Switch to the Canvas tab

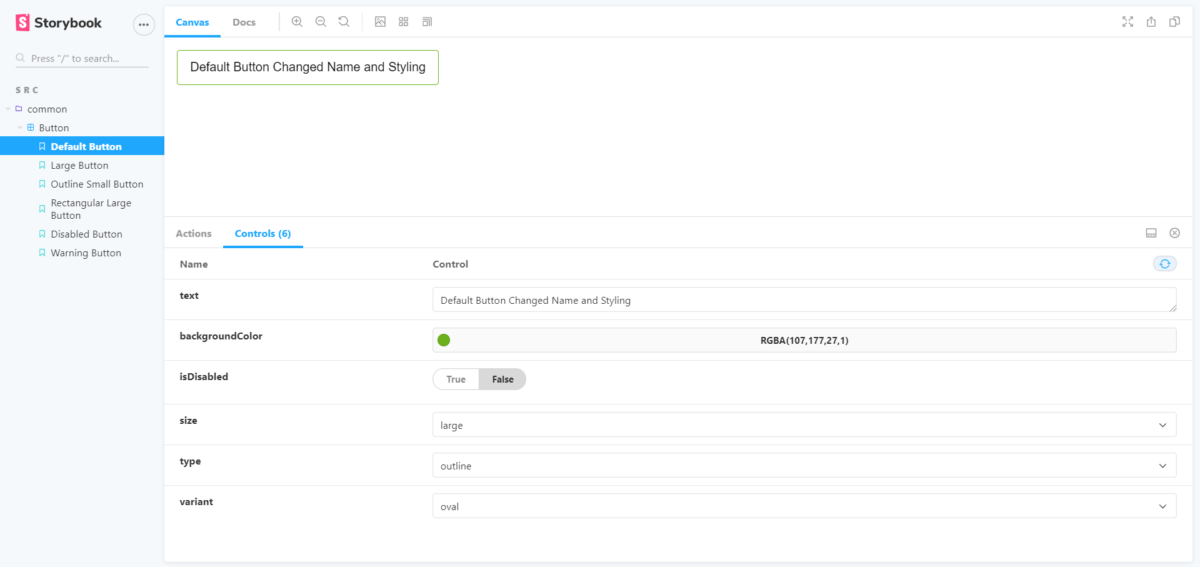[192, 22]
